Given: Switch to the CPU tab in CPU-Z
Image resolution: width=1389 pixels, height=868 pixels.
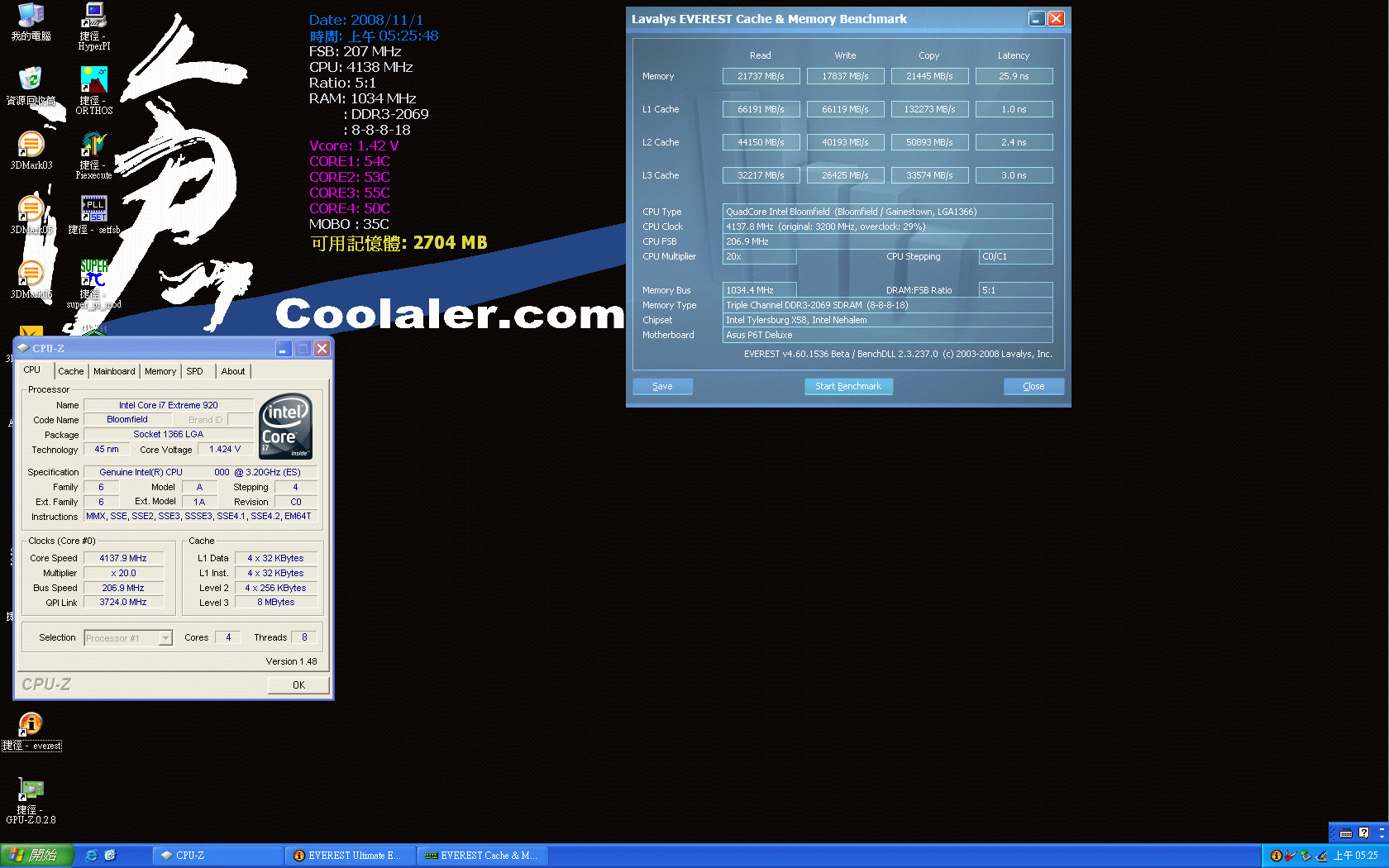Looking at the screenshot, I should pos(32,370).
